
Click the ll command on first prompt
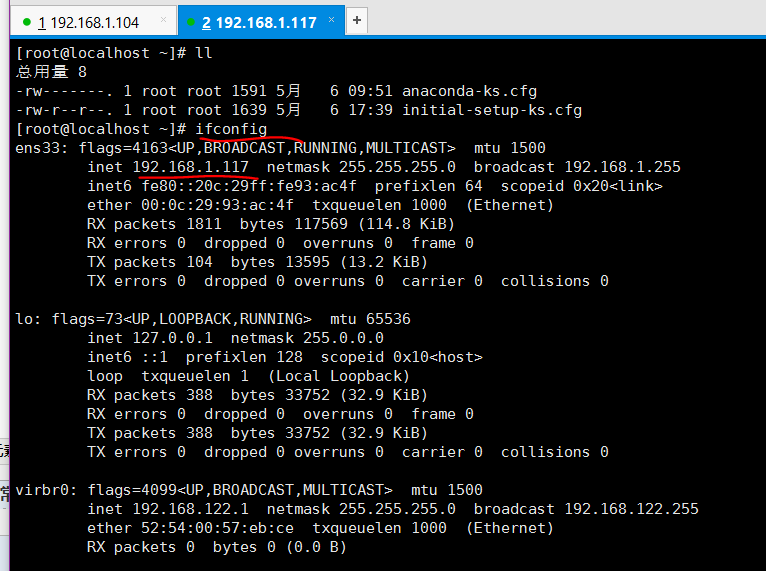coord(204,53)
